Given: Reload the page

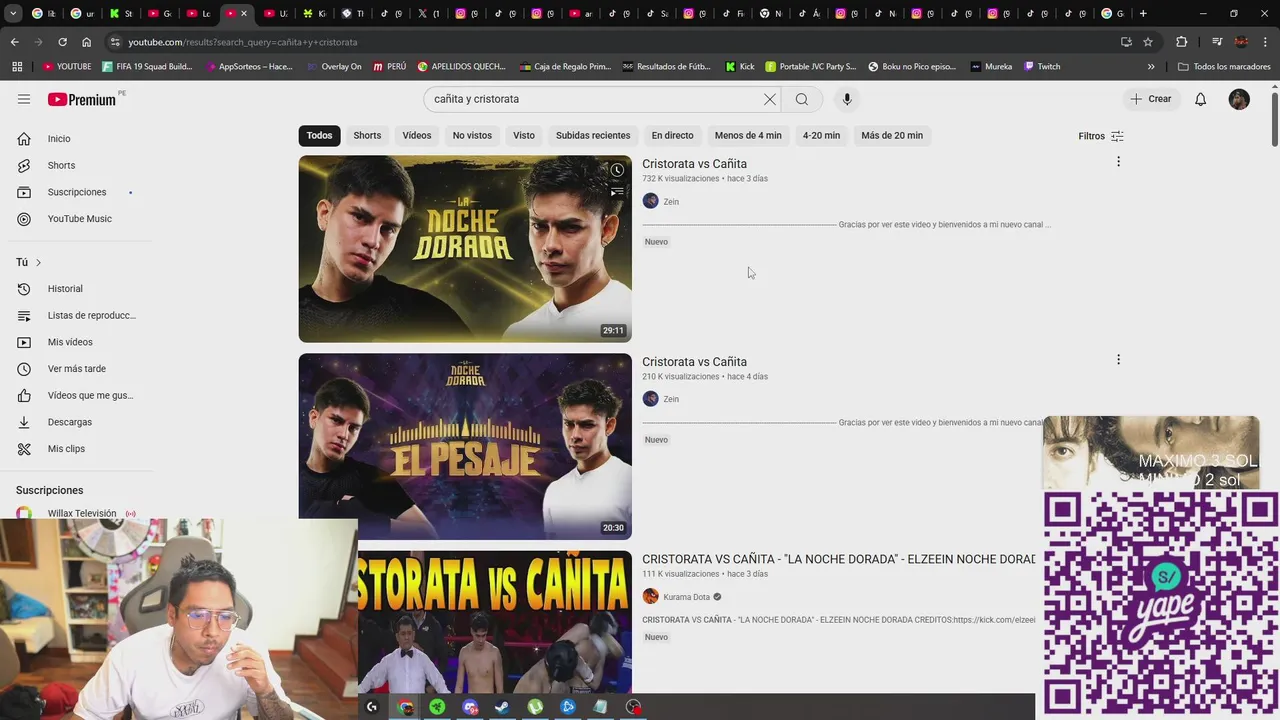Looking at the screenshot, I should 62,42.
